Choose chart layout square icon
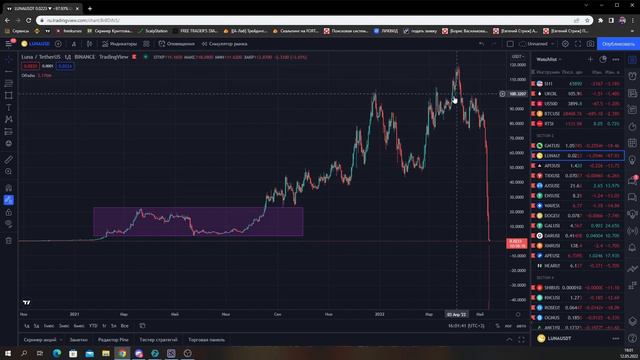The width and height of the screenshot is (640, 360). point(510,44)
